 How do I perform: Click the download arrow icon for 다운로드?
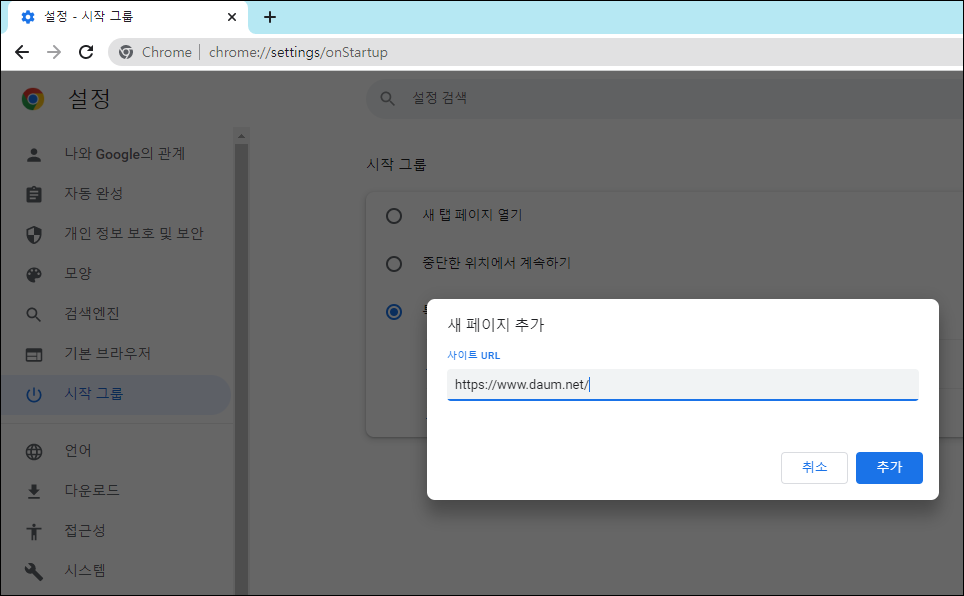click(34, 491)
